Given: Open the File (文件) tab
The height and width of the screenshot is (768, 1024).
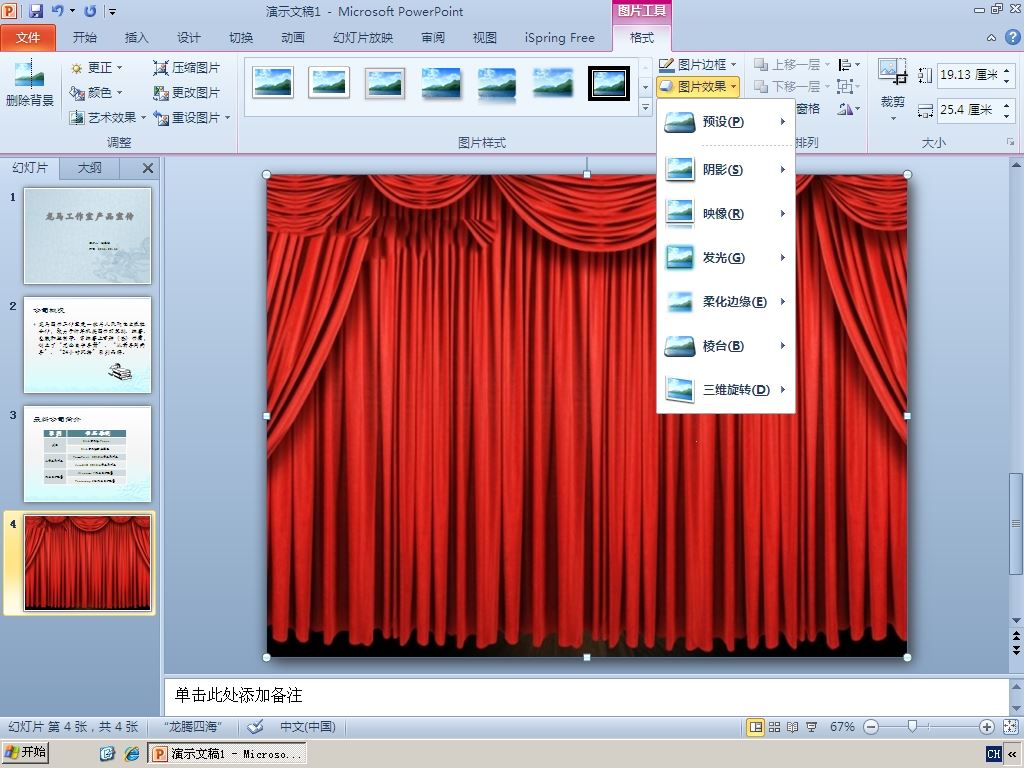Looking at the screenshot, I should tap(27, 38).
